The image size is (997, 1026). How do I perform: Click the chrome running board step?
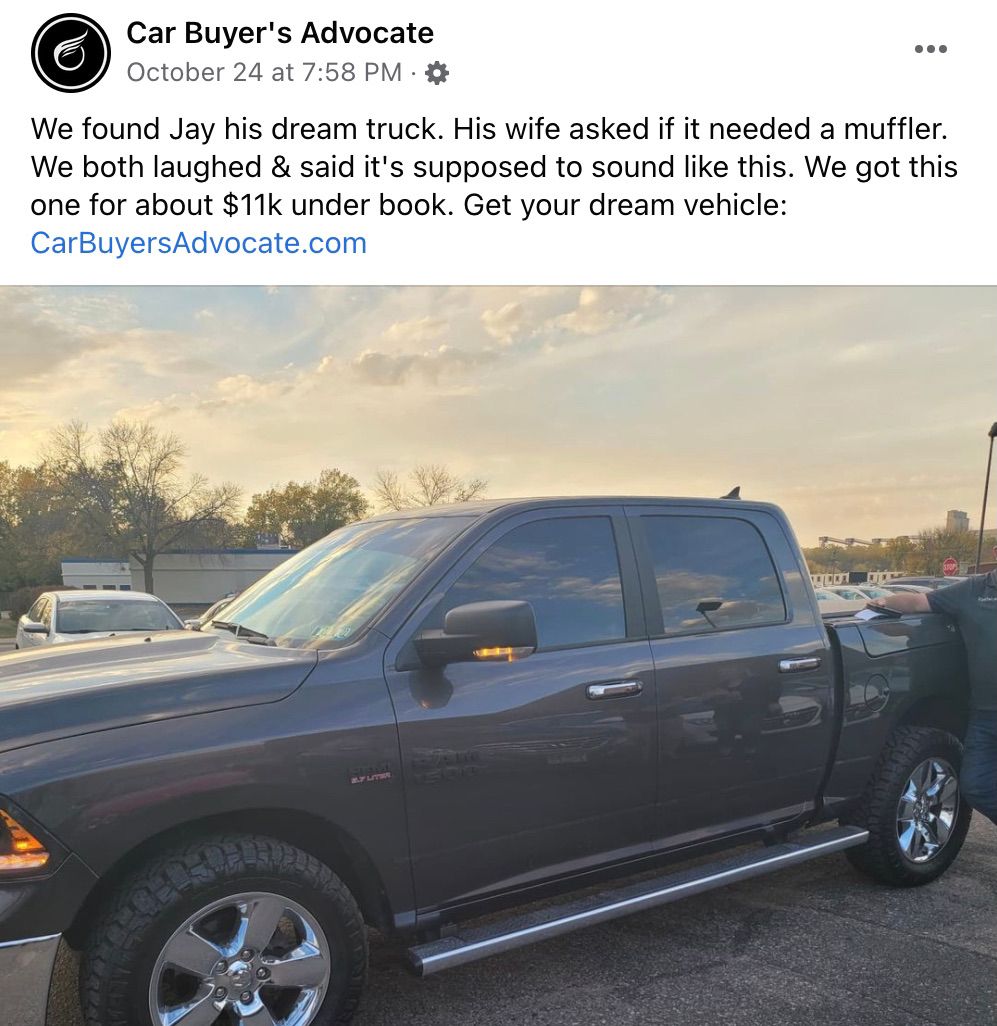click(638, 900)
